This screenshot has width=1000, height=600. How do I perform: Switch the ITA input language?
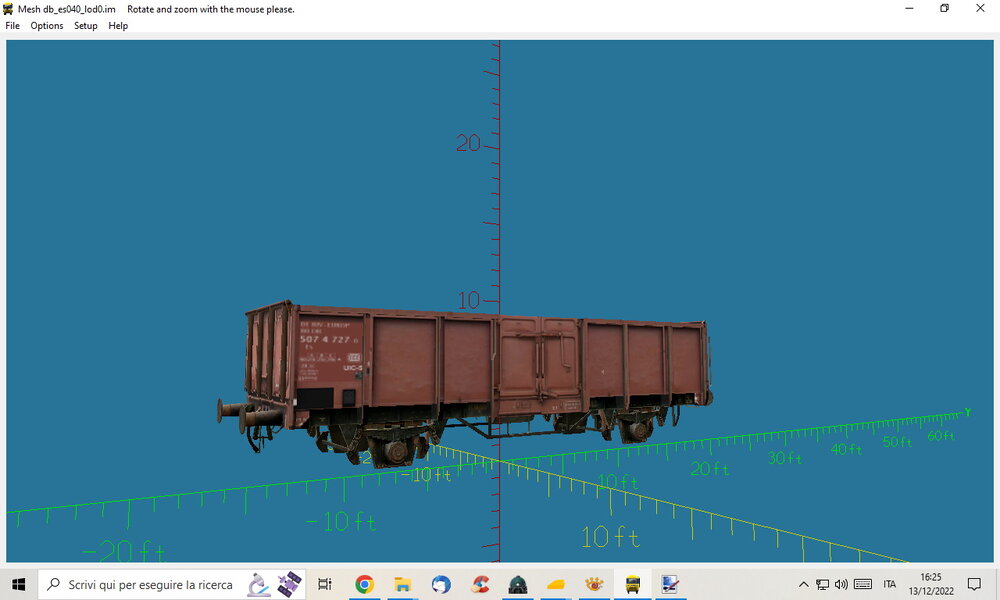coord(890,584)
